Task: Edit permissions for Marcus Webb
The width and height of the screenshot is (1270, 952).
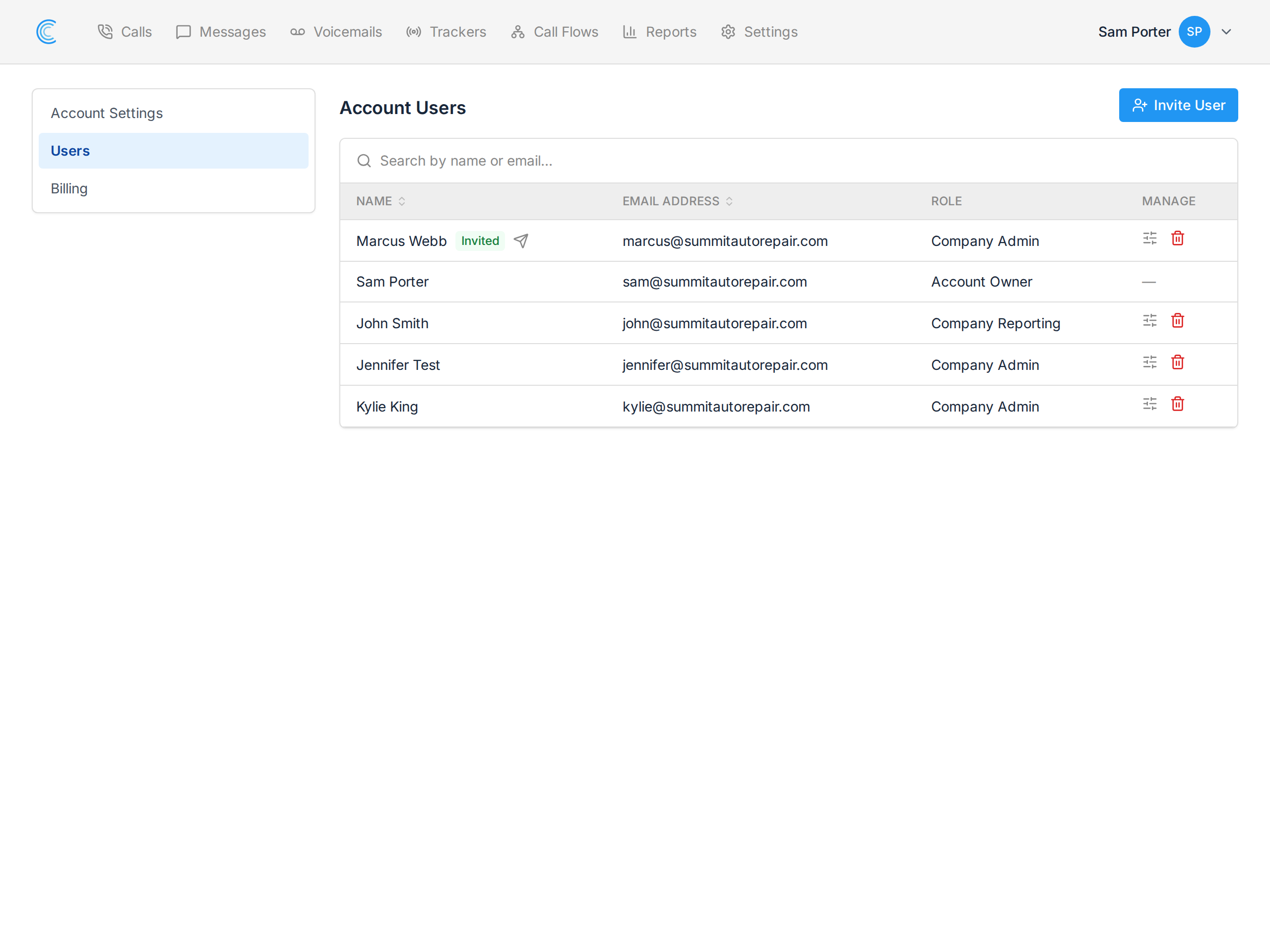Action: (x=1149, y=238)
